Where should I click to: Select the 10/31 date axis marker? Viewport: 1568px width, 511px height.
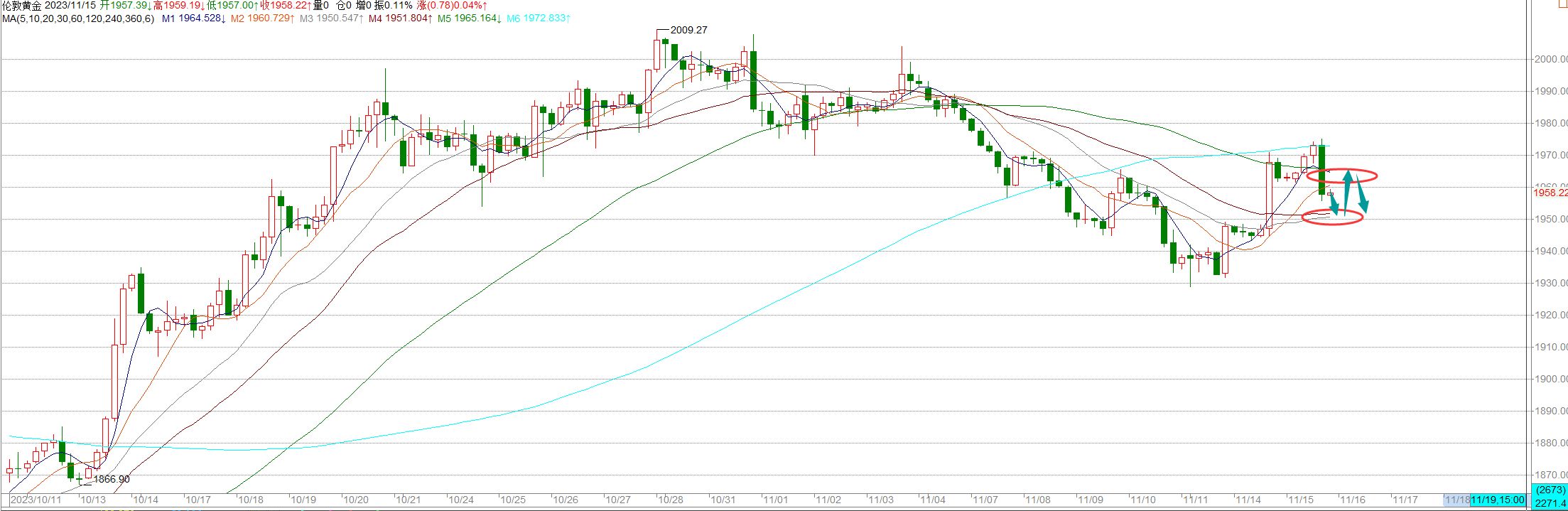(723, 500)
